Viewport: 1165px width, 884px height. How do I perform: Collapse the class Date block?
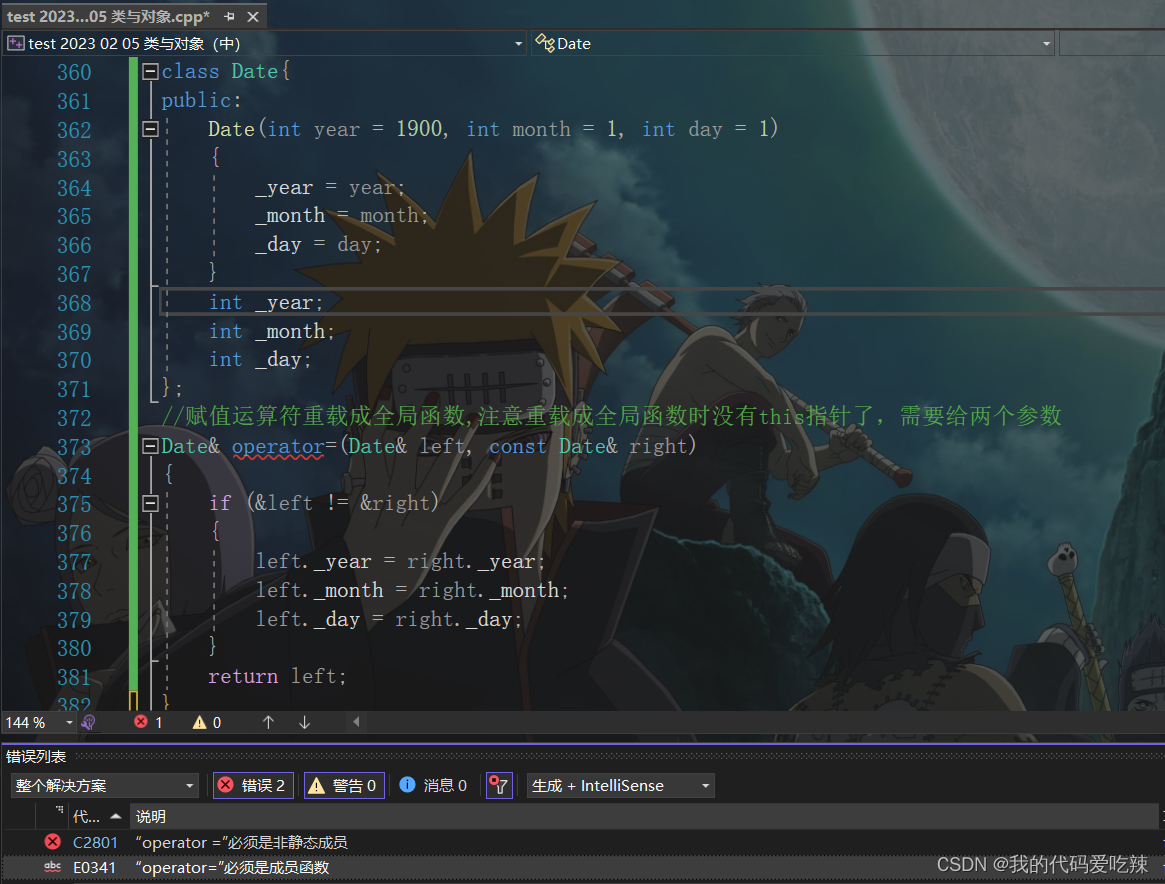[150, 71]
